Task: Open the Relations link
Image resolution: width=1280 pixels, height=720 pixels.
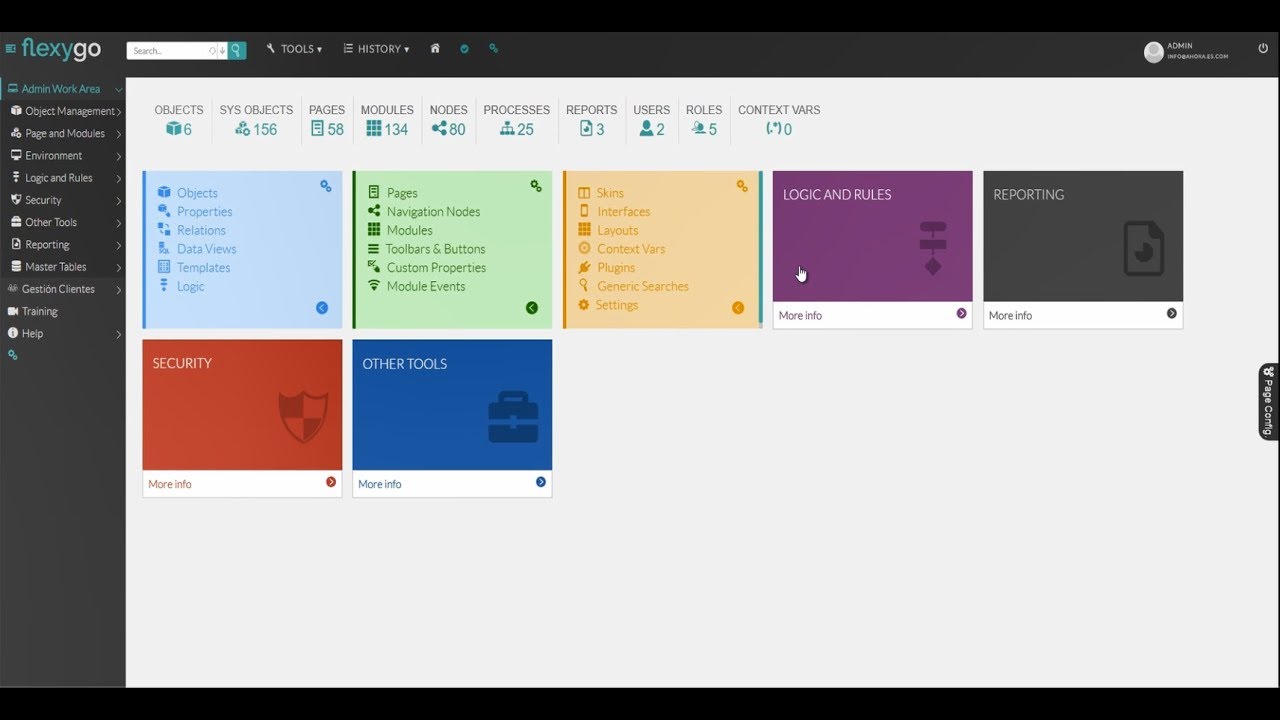Action: pos(201,230)
